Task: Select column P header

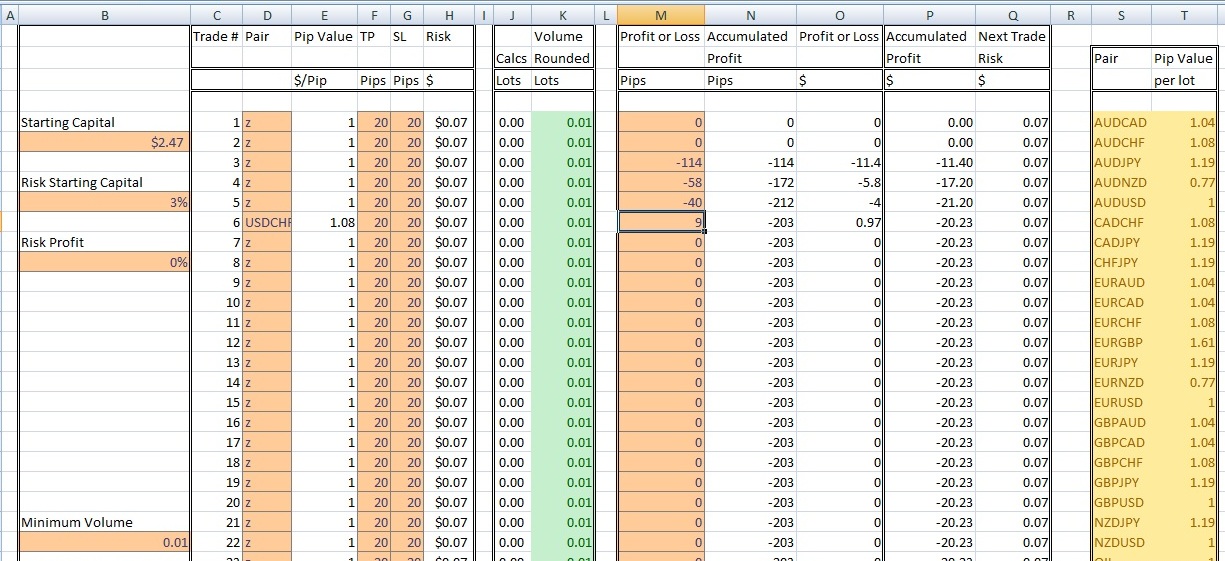Action: pos(929,15)
